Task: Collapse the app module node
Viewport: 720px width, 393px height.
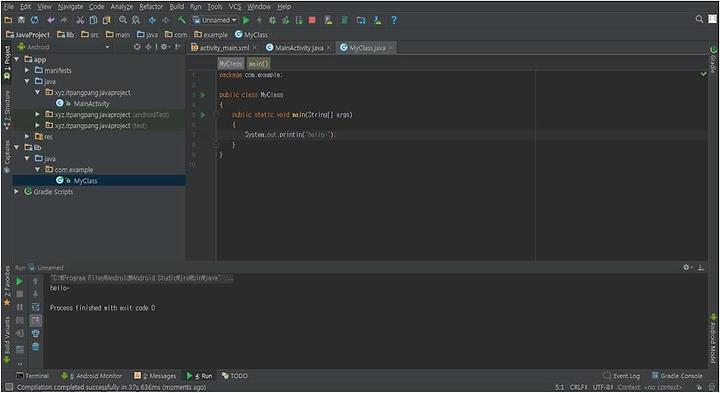Action: [x=17, y=59]
